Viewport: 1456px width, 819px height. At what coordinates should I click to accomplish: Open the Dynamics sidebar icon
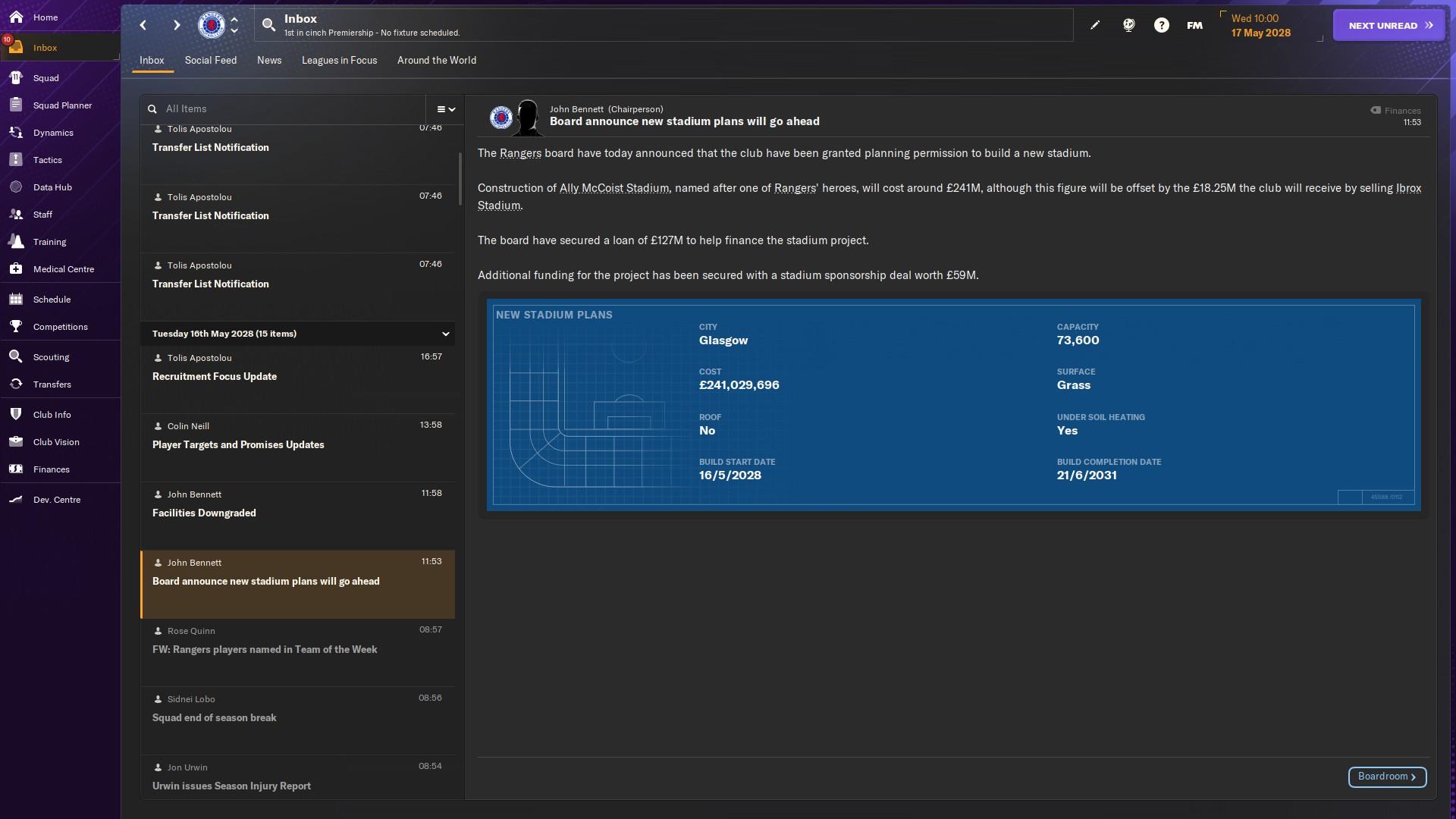click(x=16, y=132)
